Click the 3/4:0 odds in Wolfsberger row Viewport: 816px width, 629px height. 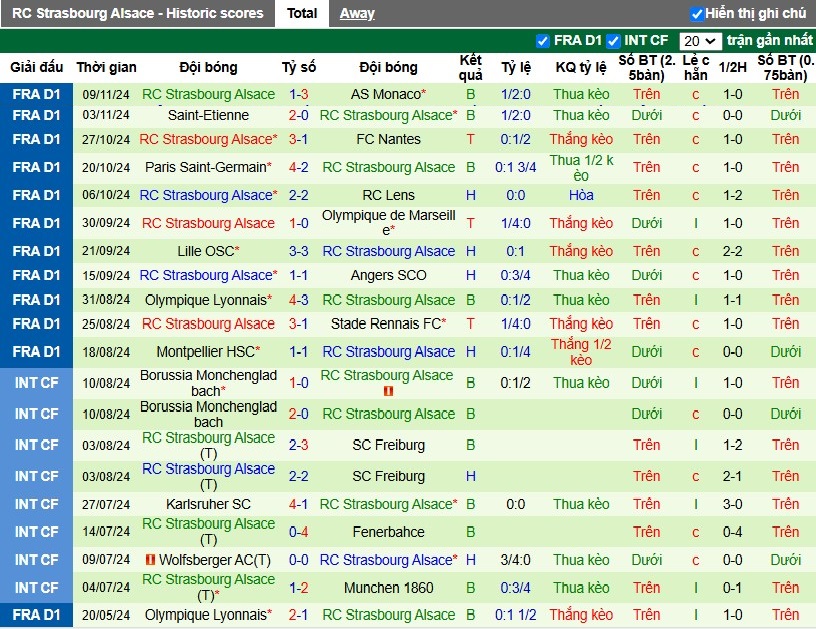click(x=516, y=560)
